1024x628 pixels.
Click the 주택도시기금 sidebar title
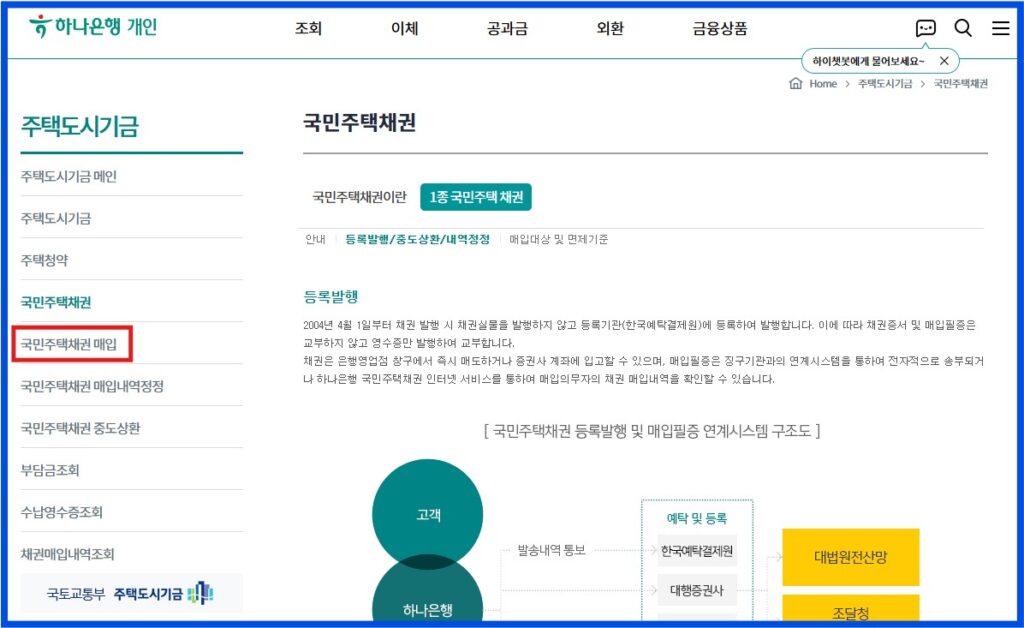coord(80,126)
